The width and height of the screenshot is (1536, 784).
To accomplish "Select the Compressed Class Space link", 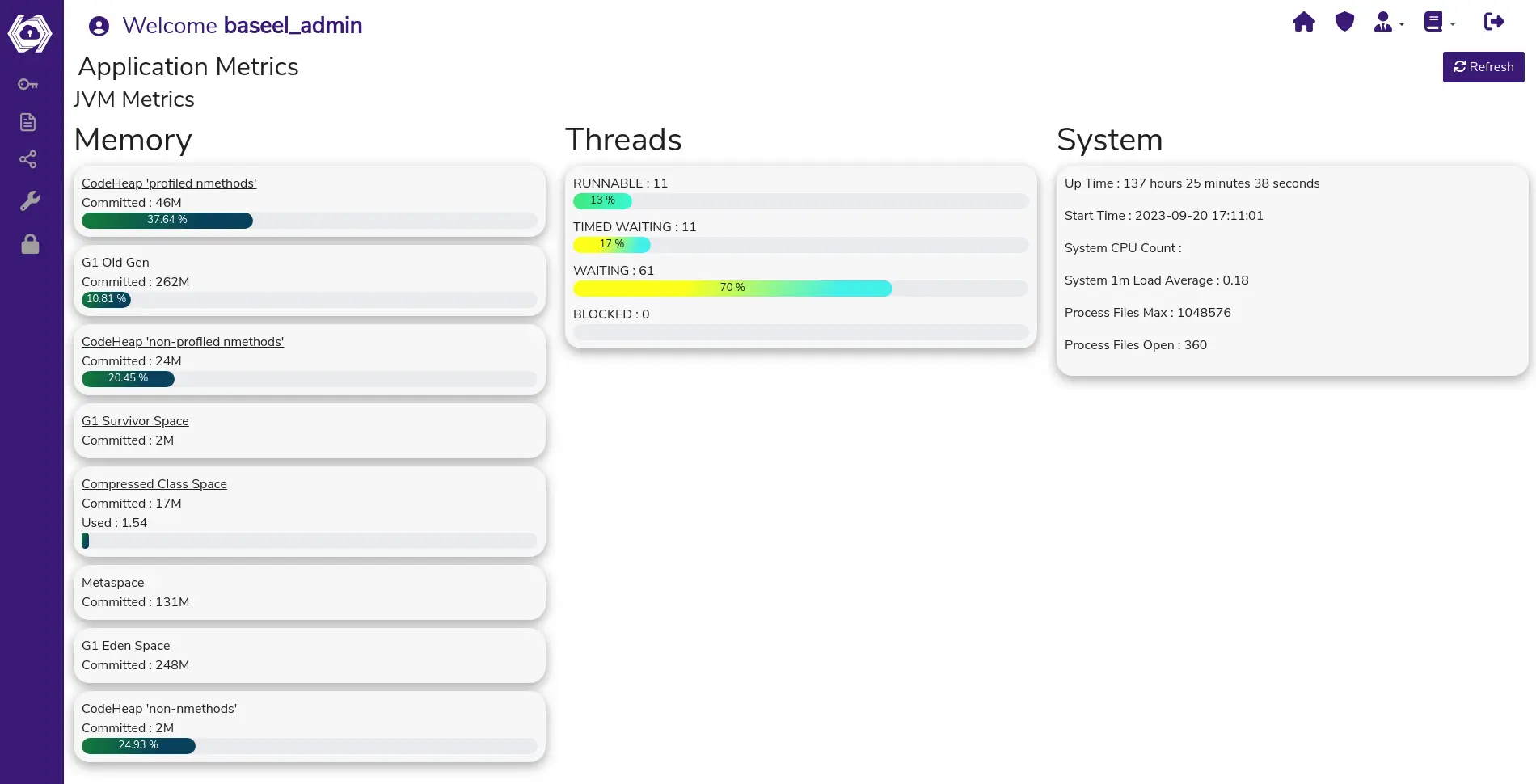I will [x=154, y=484].
